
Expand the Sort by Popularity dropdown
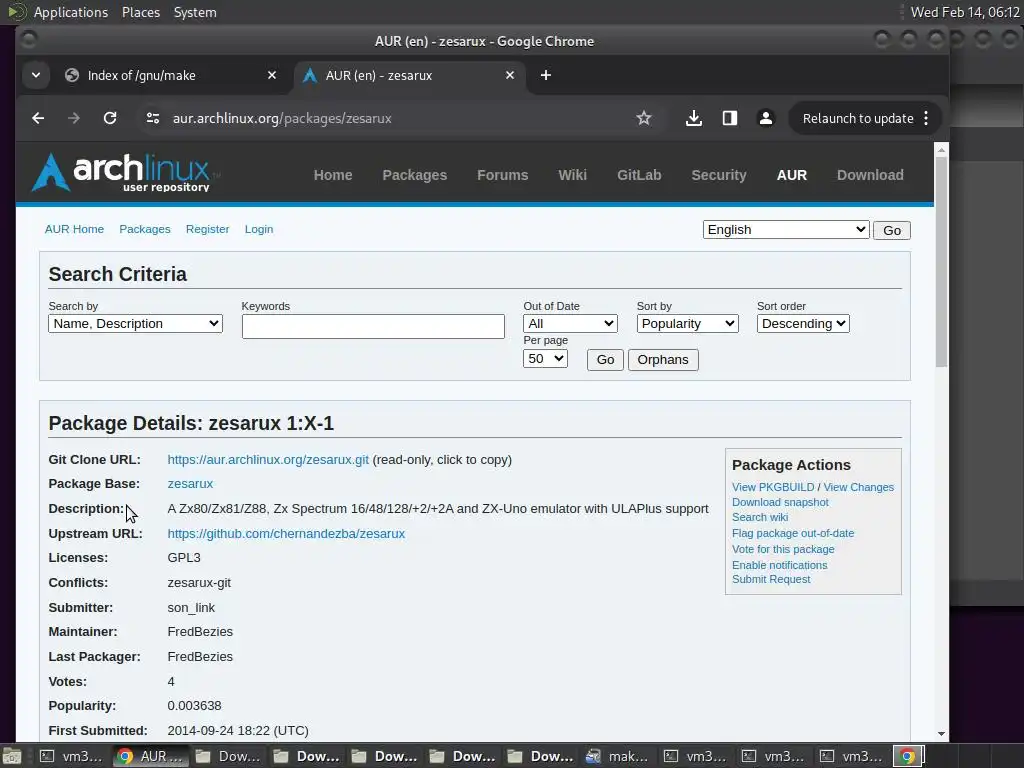(688, 324)
